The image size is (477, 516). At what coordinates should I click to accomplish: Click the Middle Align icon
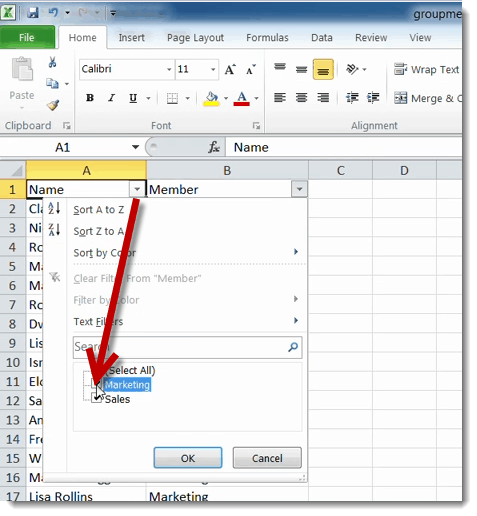point(301,69)
